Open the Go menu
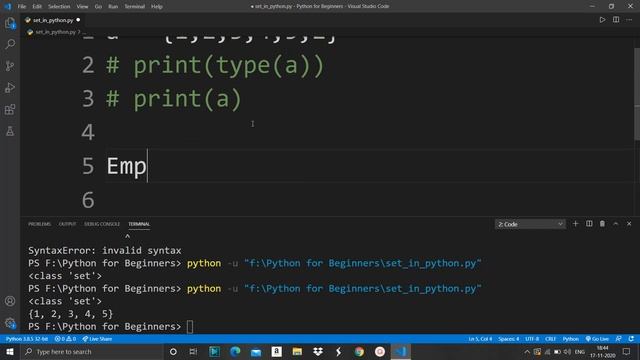 pos(98,7)
